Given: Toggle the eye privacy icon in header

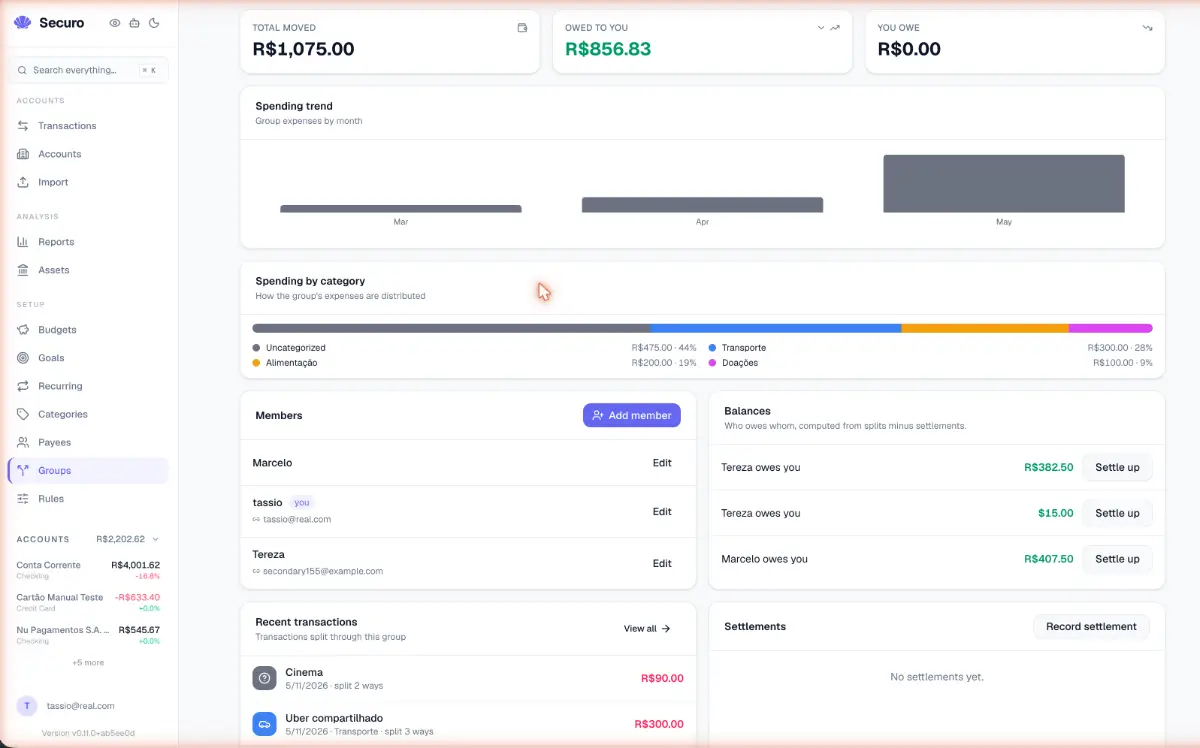Looking at the screenshot, I should (115, 22).
